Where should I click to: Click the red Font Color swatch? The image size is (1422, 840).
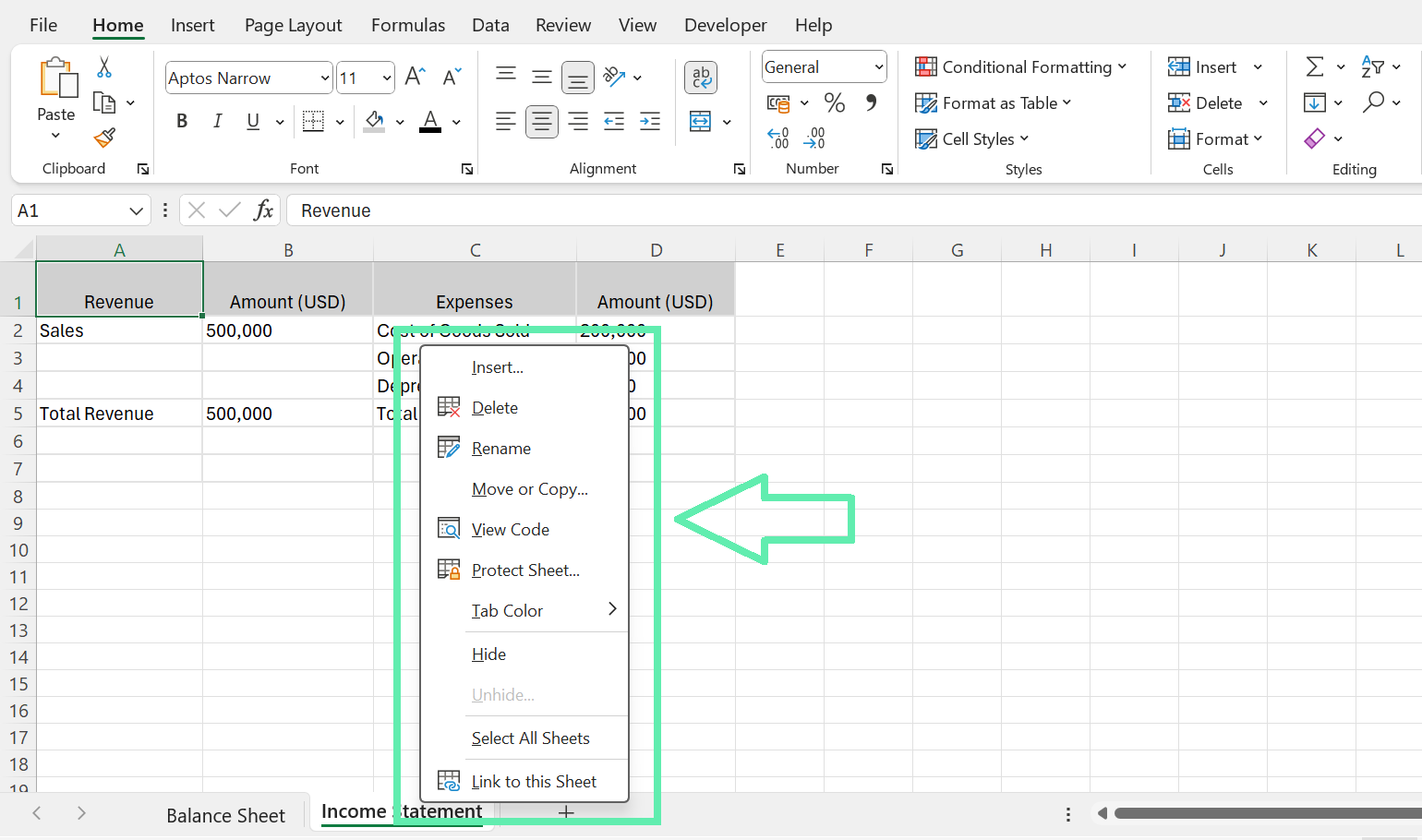coord(429,121)
